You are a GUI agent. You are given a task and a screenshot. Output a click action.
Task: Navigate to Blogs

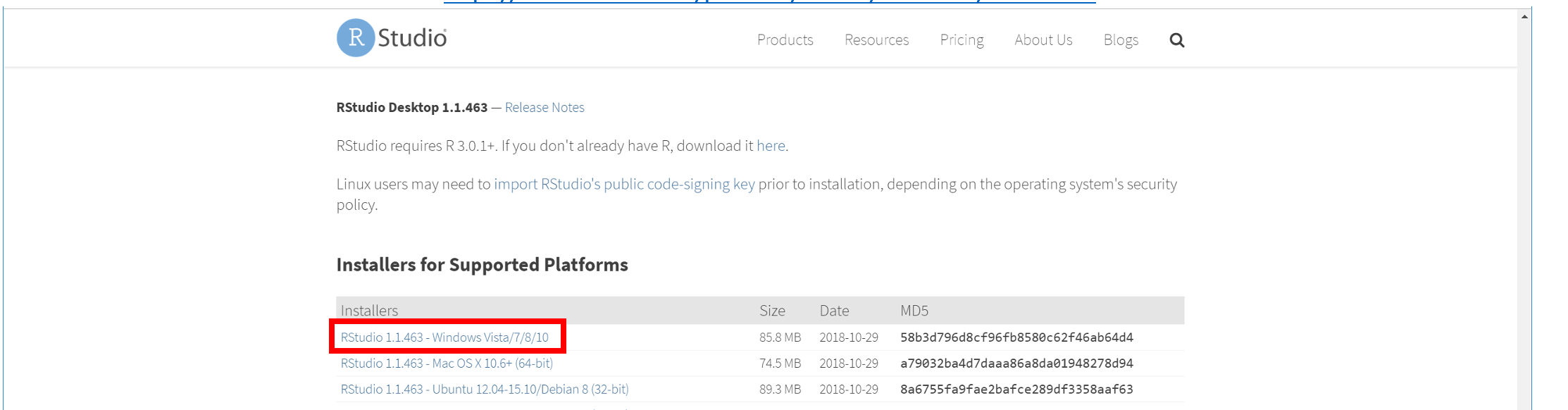pyautogui.click(x=1121, y=40)
